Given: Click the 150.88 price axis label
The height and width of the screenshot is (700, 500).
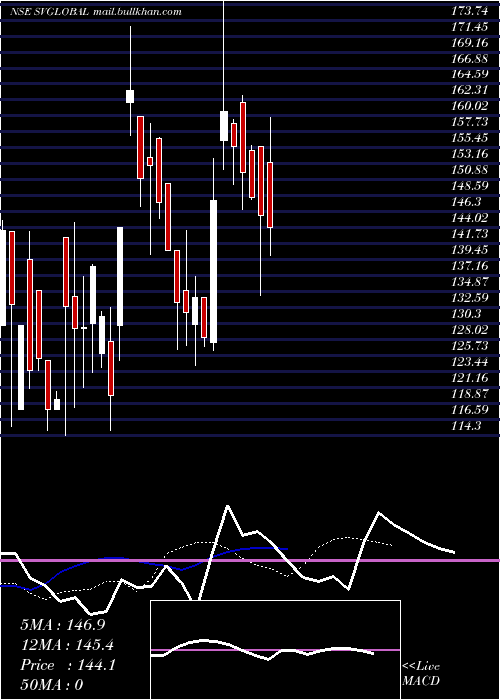Looking at the screenshot, I should [470, 170].
